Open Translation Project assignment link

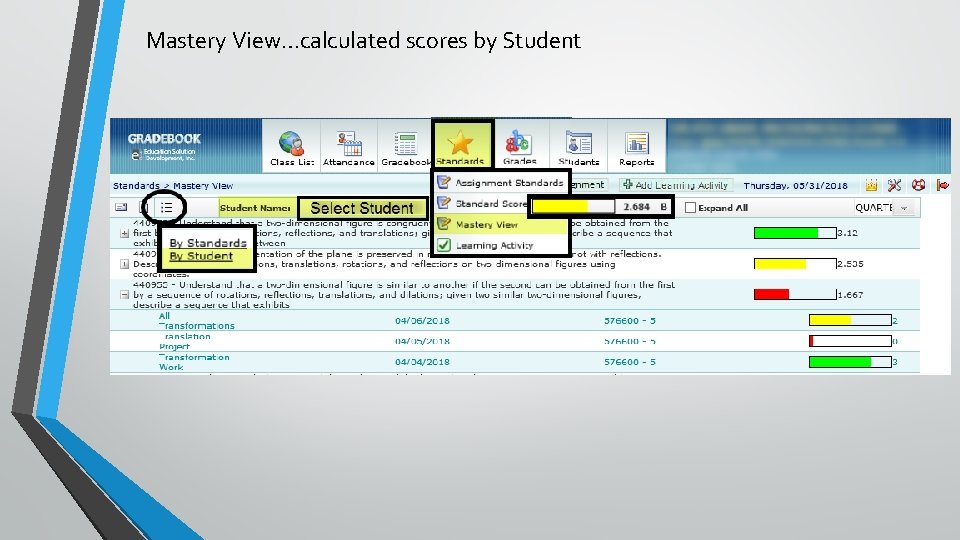[184, 341]
